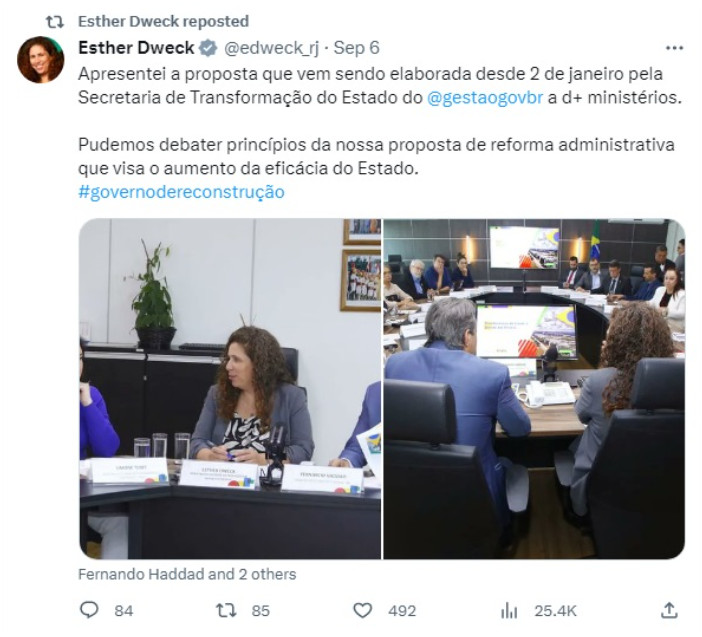Open the left photo of the woman at the desk
The height and width of the screenshot is (637, 702).
[x=230, y=389]
